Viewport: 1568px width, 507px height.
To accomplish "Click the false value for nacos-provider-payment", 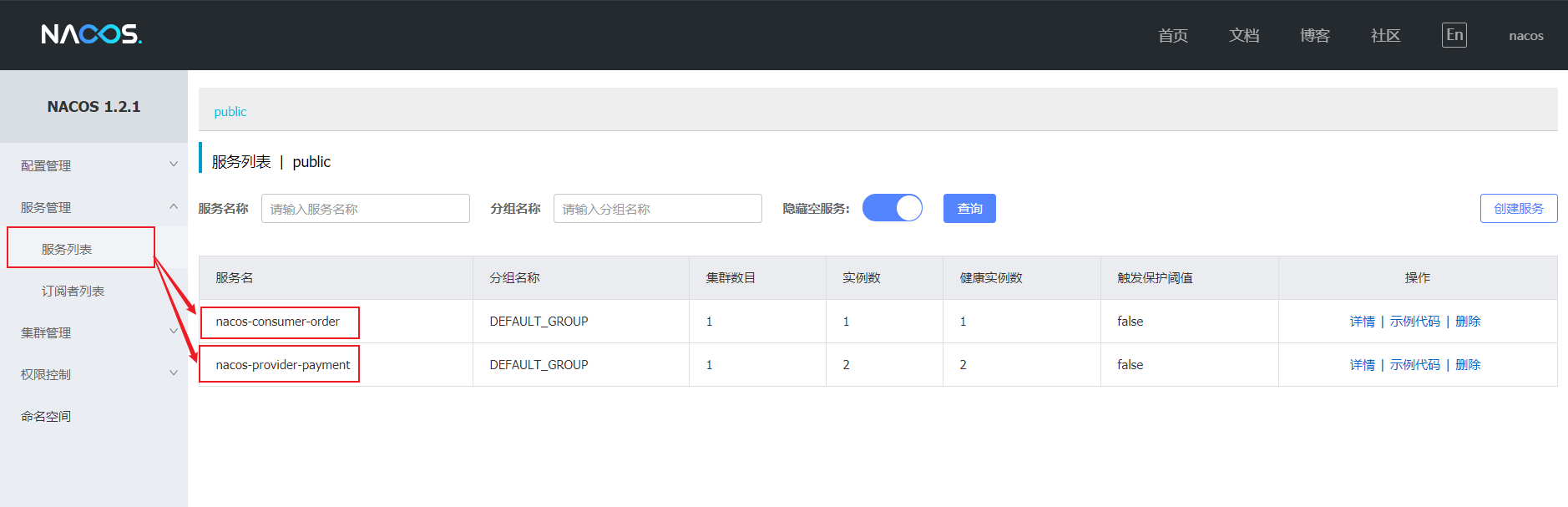I will (1130, 365).
